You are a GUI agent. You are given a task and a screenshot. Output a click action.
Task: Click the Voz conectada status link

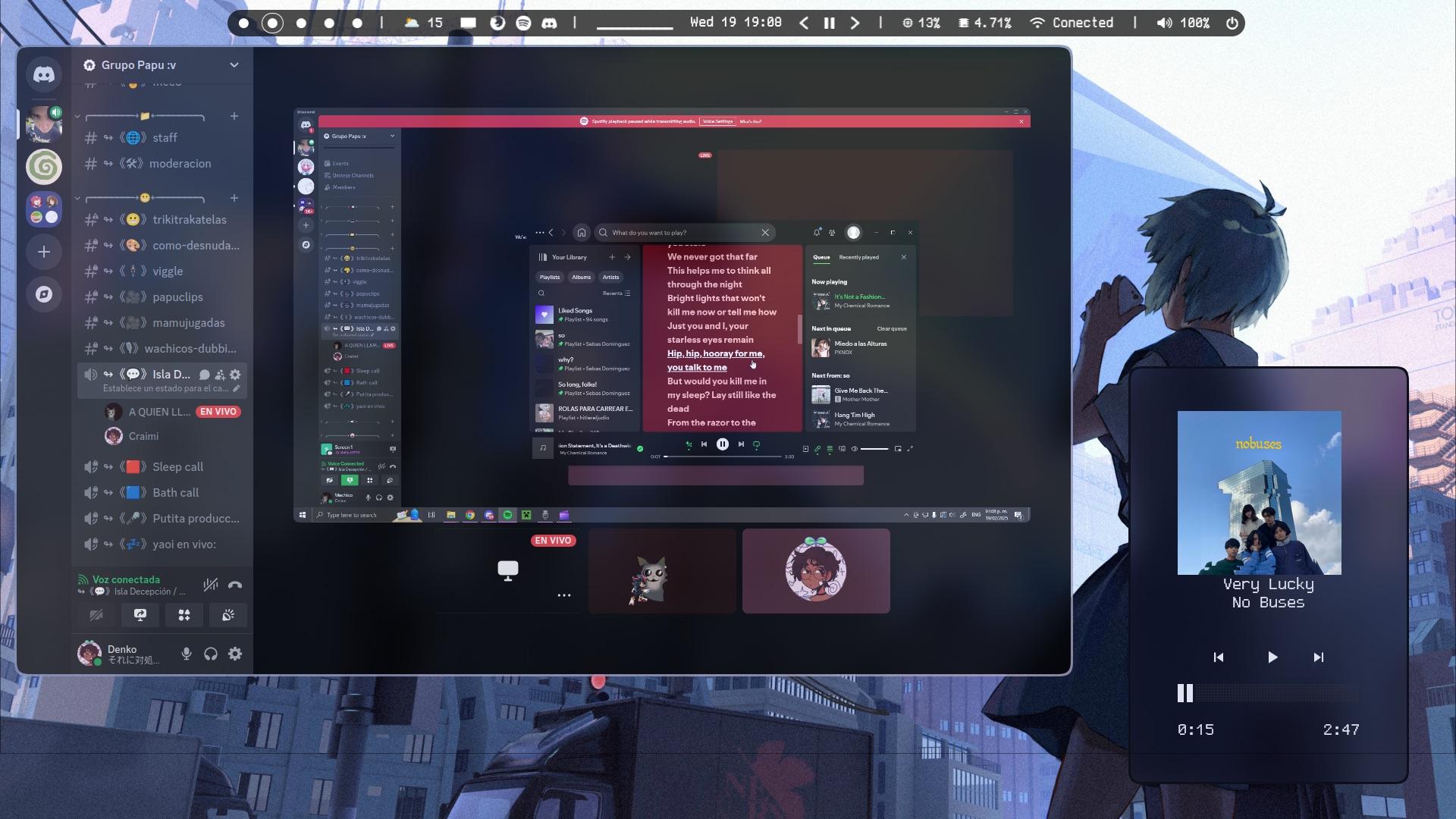point(126,579)
